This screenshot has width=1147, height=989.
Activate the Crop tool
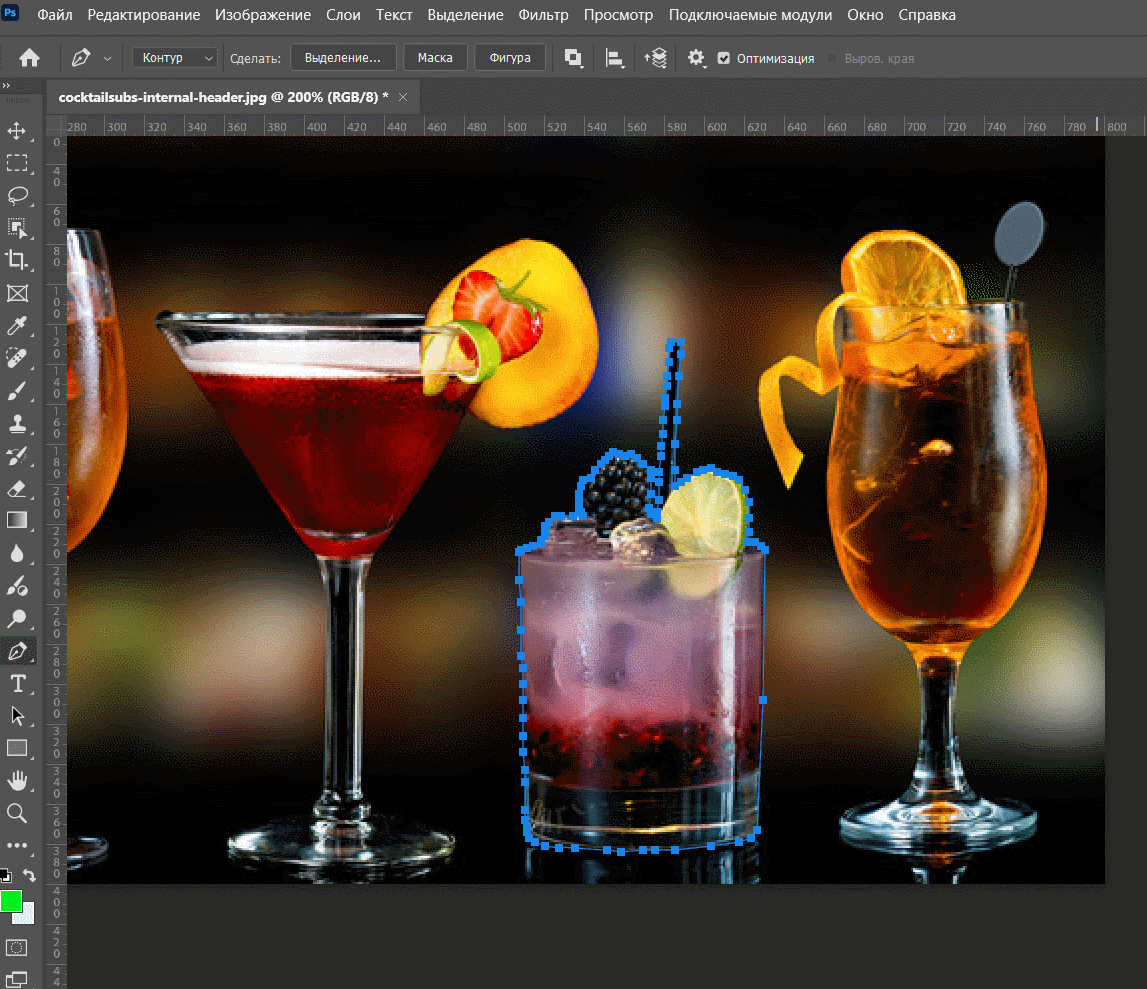pos(17,260)
